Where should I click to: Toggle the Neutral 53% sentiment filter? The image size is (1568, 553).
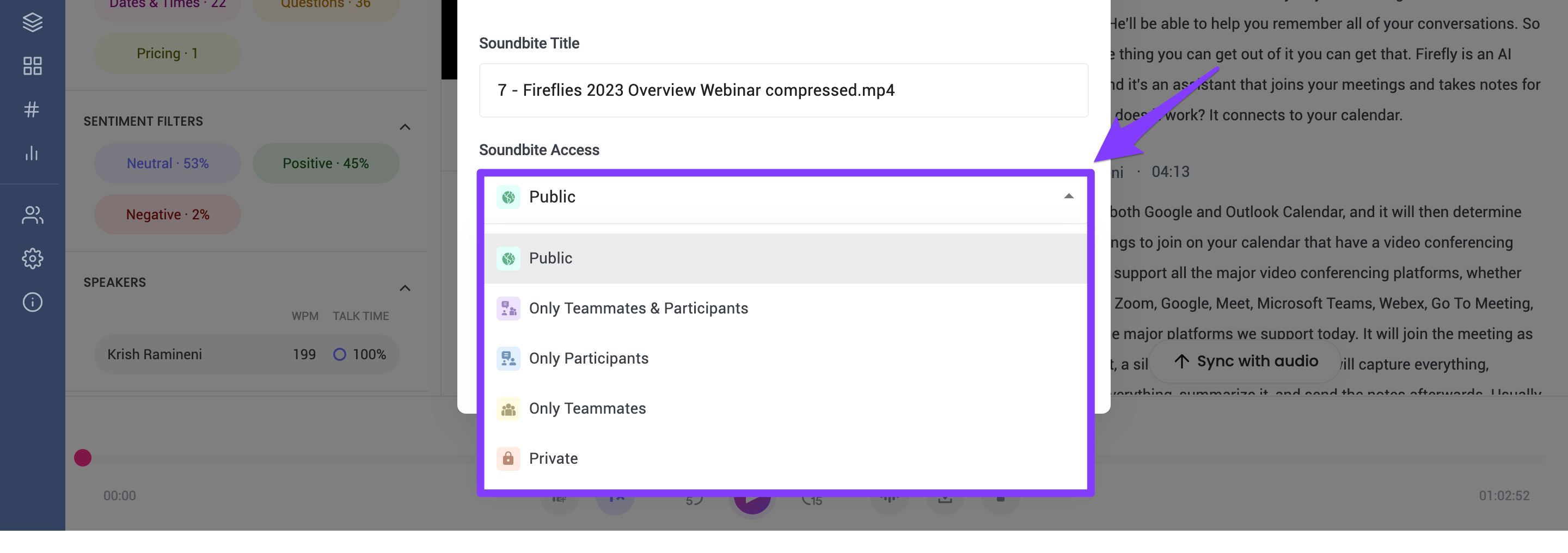[167, 163]
